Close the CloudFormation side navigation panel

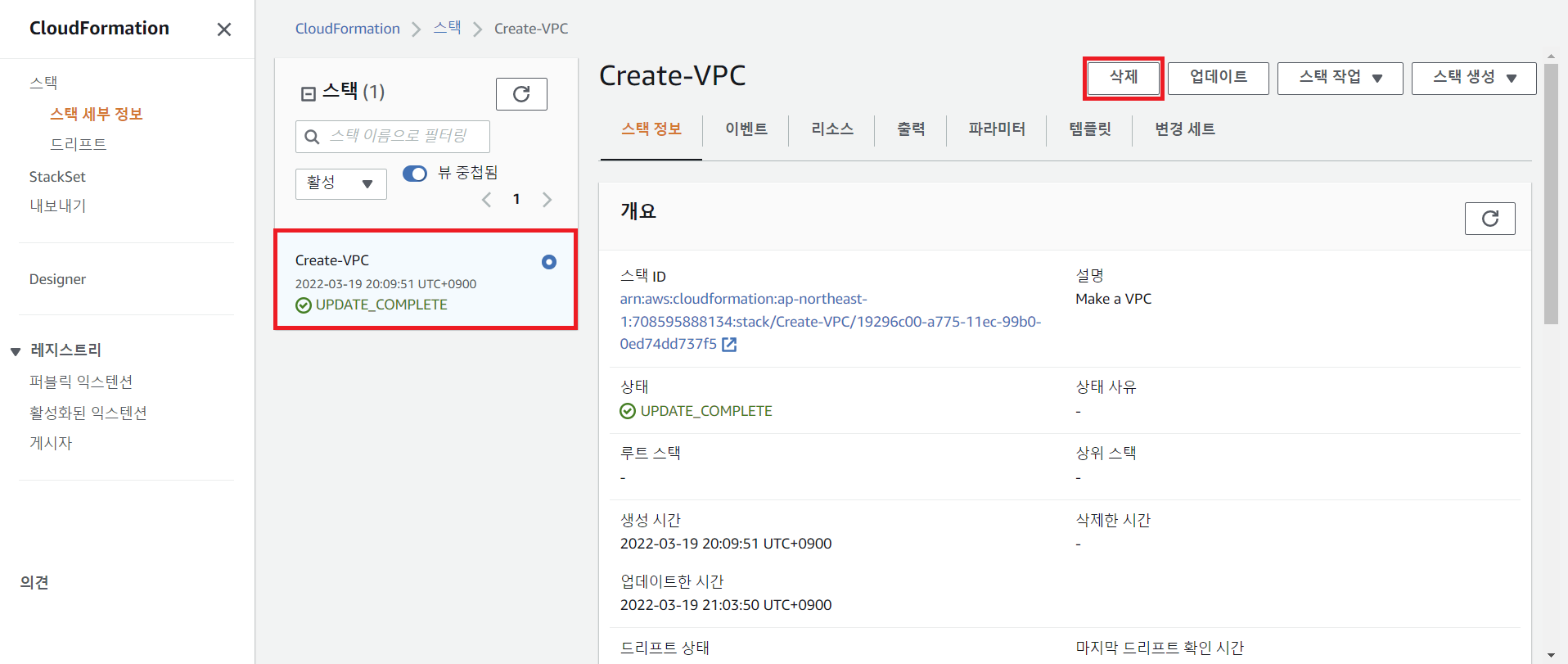(223, 29)
